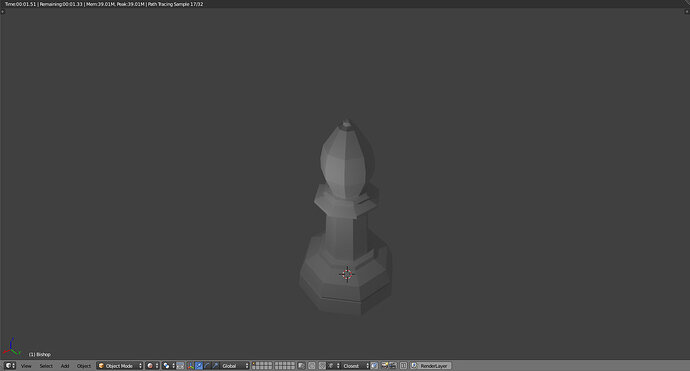Click the "(1) Bishop" object label
The height and width of the screenshot is (371, 690).
[x=40, y=354]
